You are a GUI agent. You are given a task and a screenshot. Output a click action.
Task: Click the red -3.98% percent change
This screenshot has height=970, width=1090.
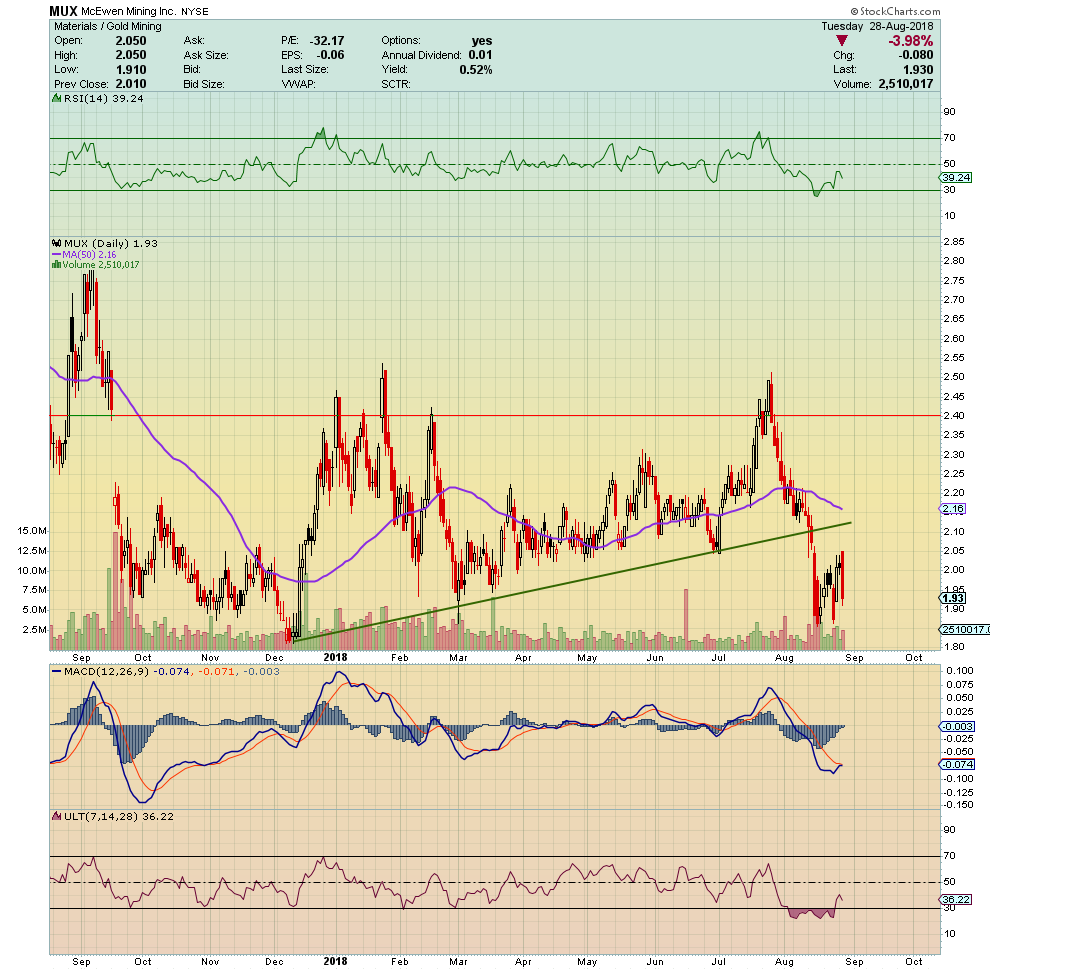pos(911,41)
